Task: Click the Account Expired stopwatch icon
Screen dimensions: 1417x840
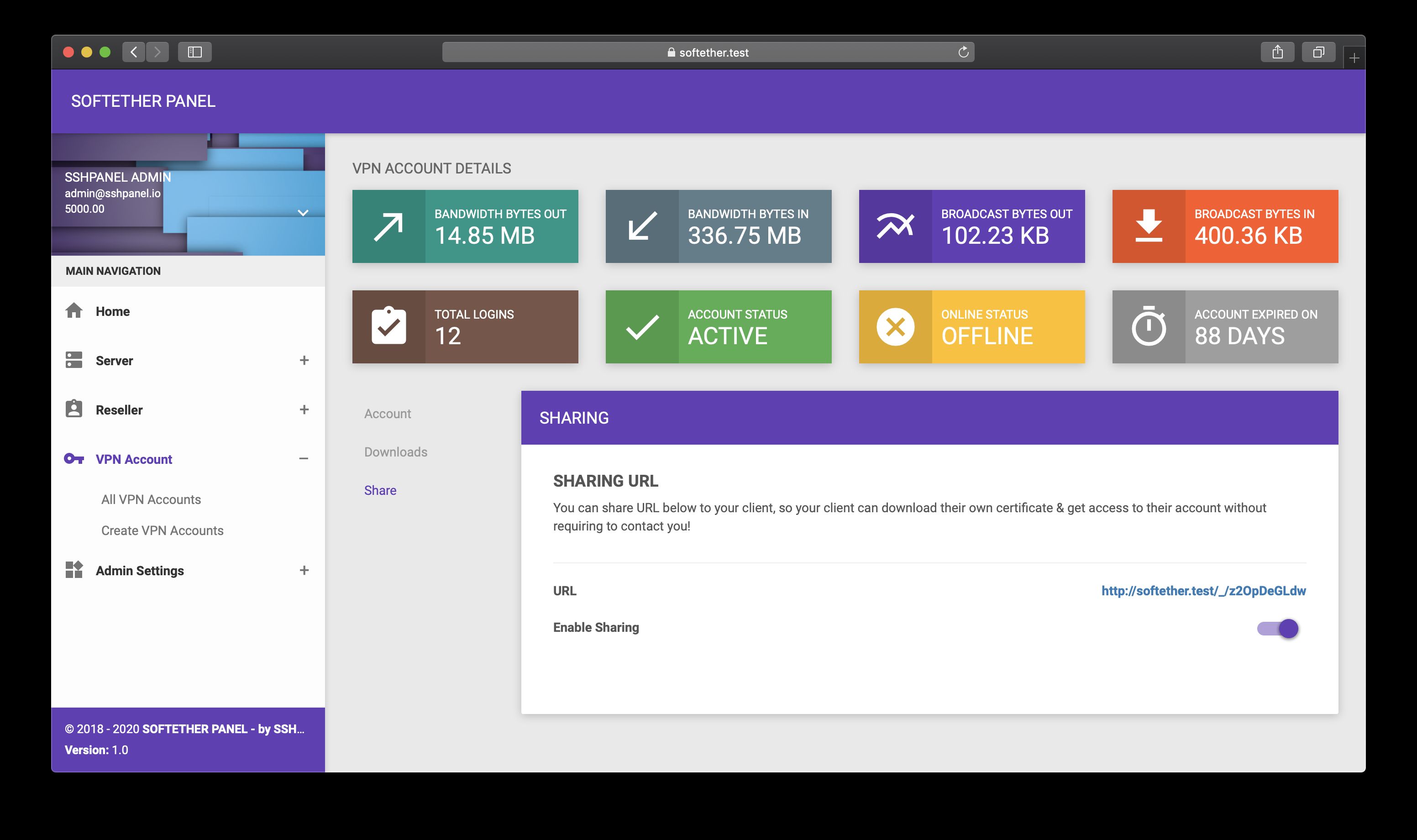Action: 1149,325
